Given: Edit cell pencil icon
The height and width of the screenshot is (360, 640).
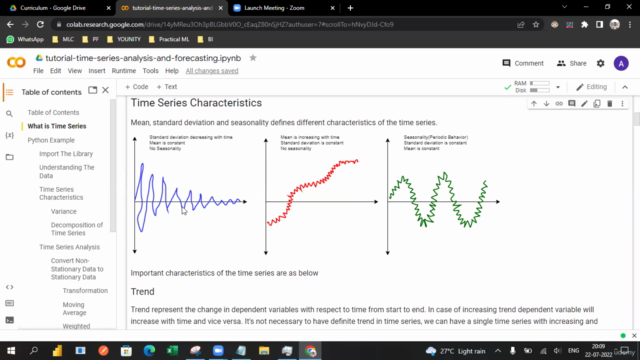Looking at the screenshot, I should pyautogui.click(x=584, y=104).
